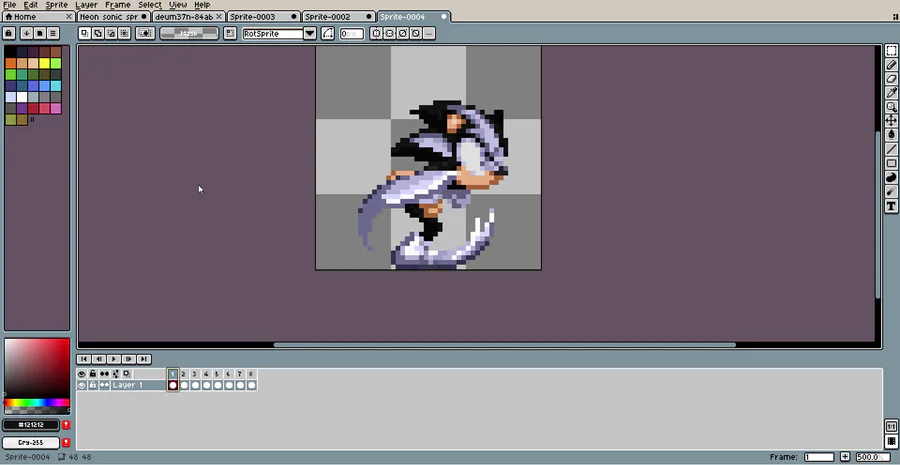The image size is (900, 465).
Task: Click the 1:1 preview window icon
Action: coord(891,427)
